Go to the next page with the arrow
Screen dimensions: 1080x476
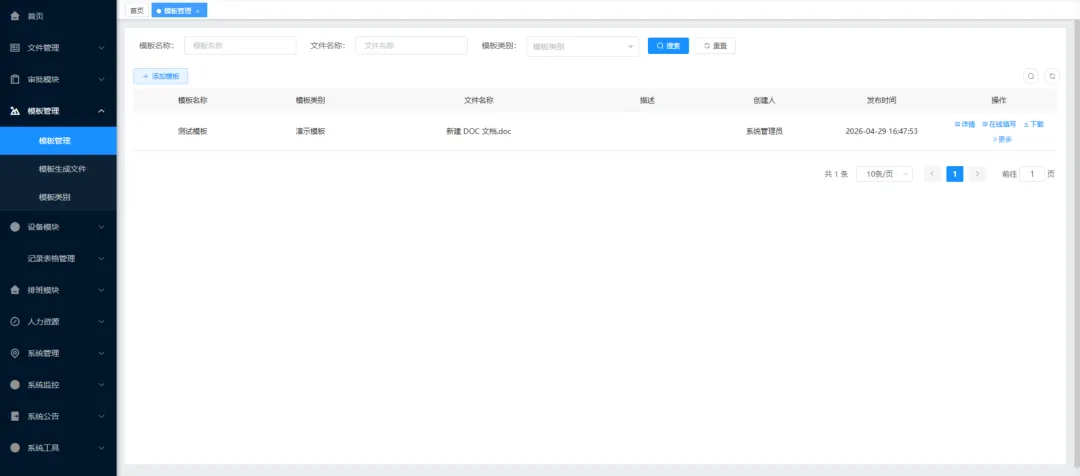(977, 174)
